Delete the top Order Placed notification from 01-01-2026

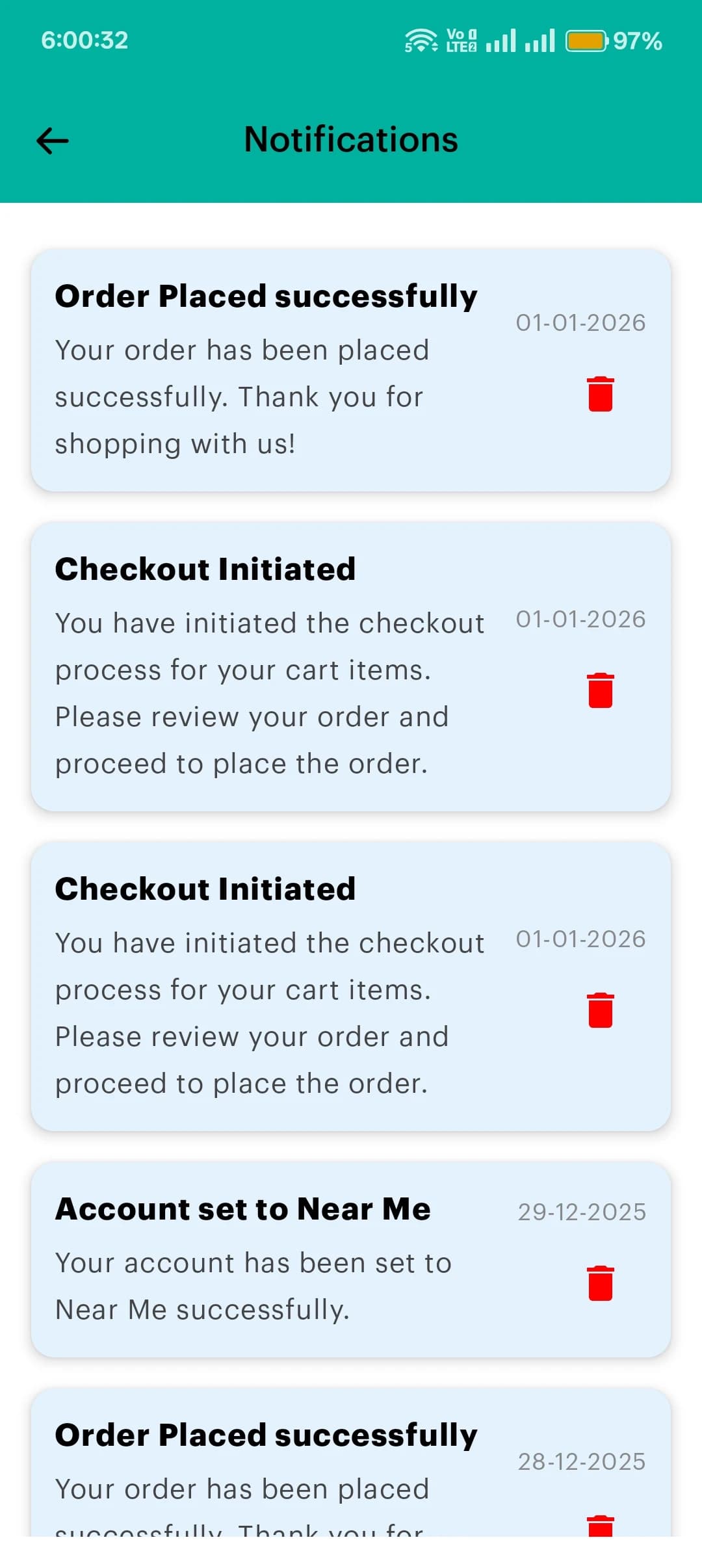(x=600, y=394)
